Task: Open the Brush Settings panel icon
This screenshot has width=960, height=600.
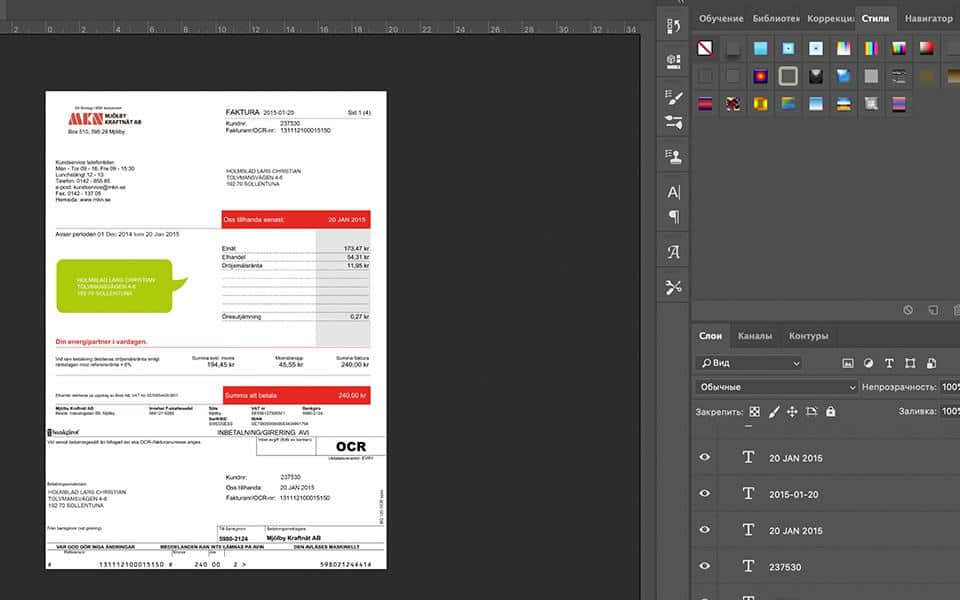Action: pyautogui.click(x=673, y=97)
